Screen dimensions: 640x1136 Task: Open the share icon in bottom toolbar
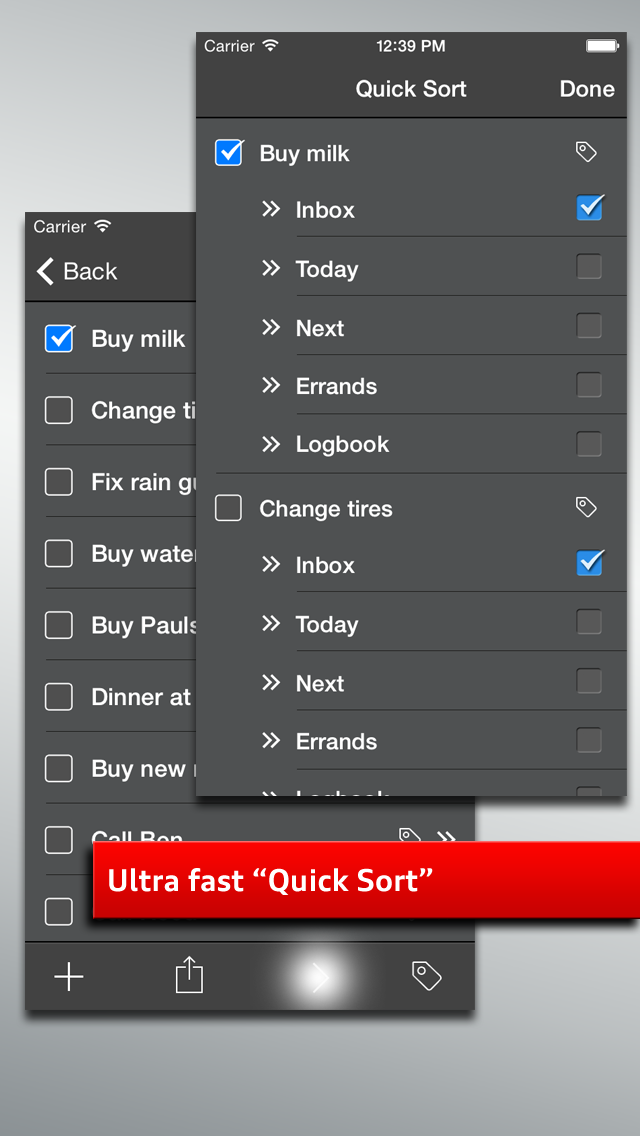189,975
